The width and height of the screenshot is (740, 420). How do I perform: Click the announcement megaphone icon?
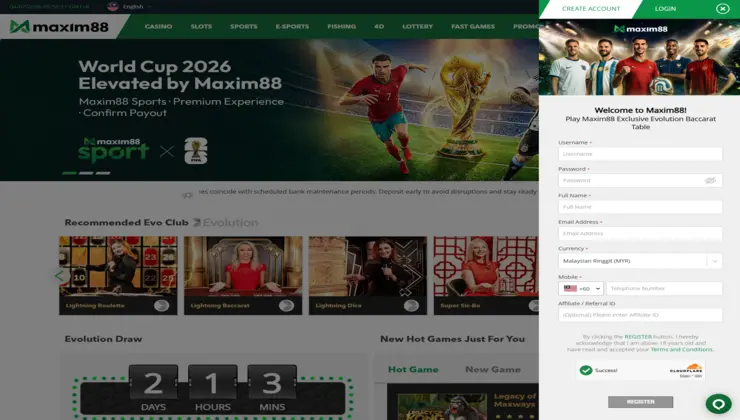click(x=187, y=194)
